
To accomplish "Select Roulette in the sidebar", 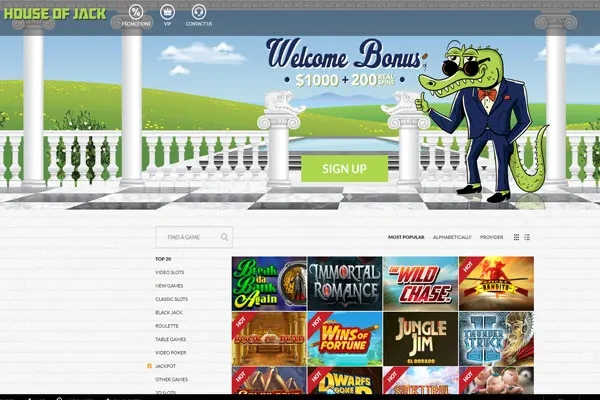I will tap(167, 326).
